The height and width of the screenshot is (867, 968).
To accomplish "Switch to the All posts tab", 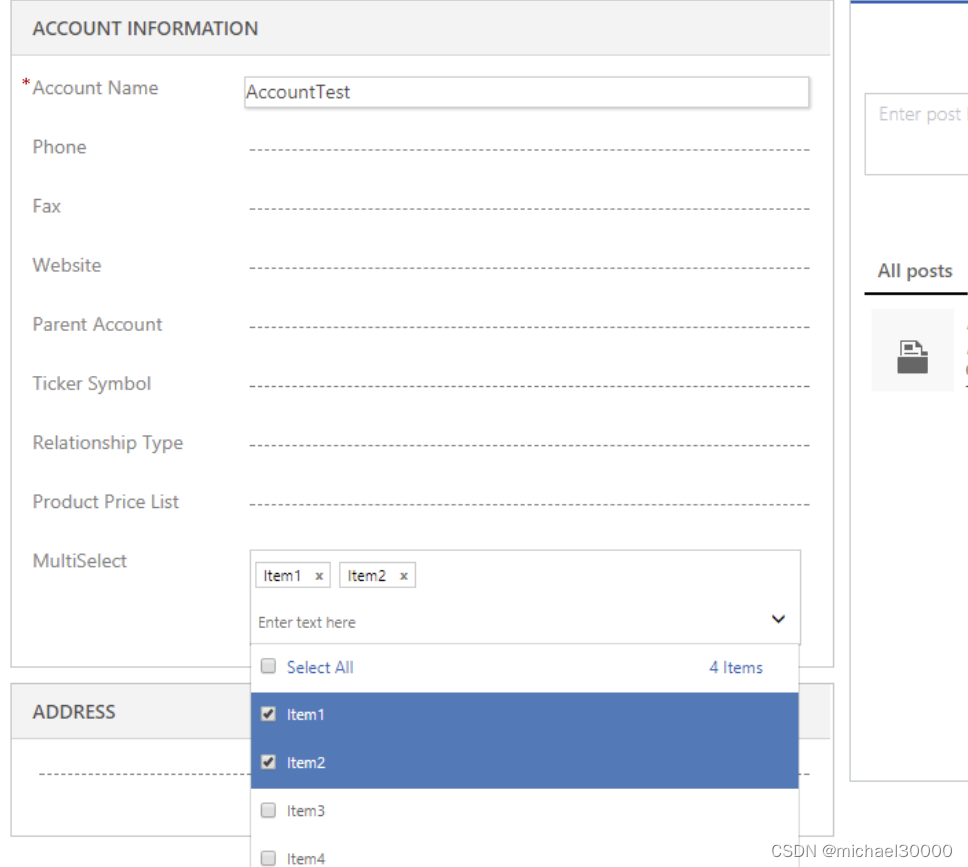I will 915,270.
